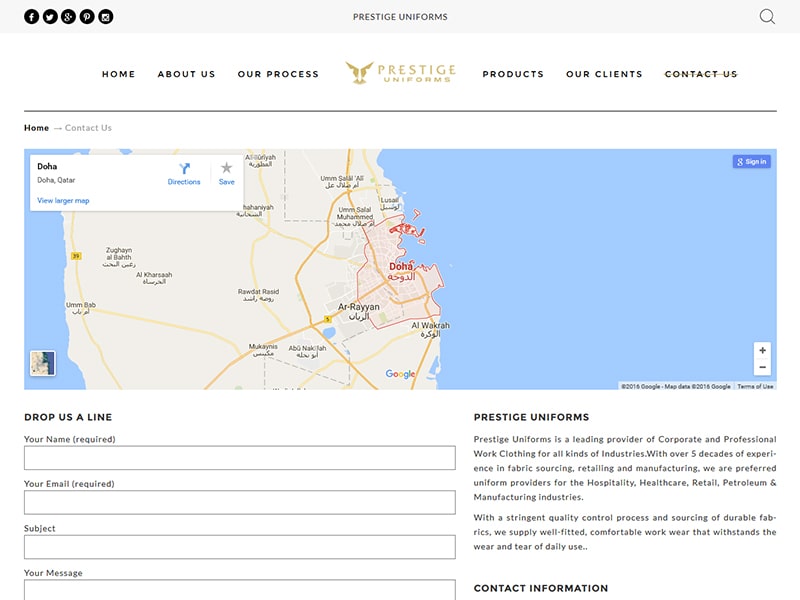Screen dimensions: 800x600
Task: Click the Lusail map label
Action: (390, 204)
